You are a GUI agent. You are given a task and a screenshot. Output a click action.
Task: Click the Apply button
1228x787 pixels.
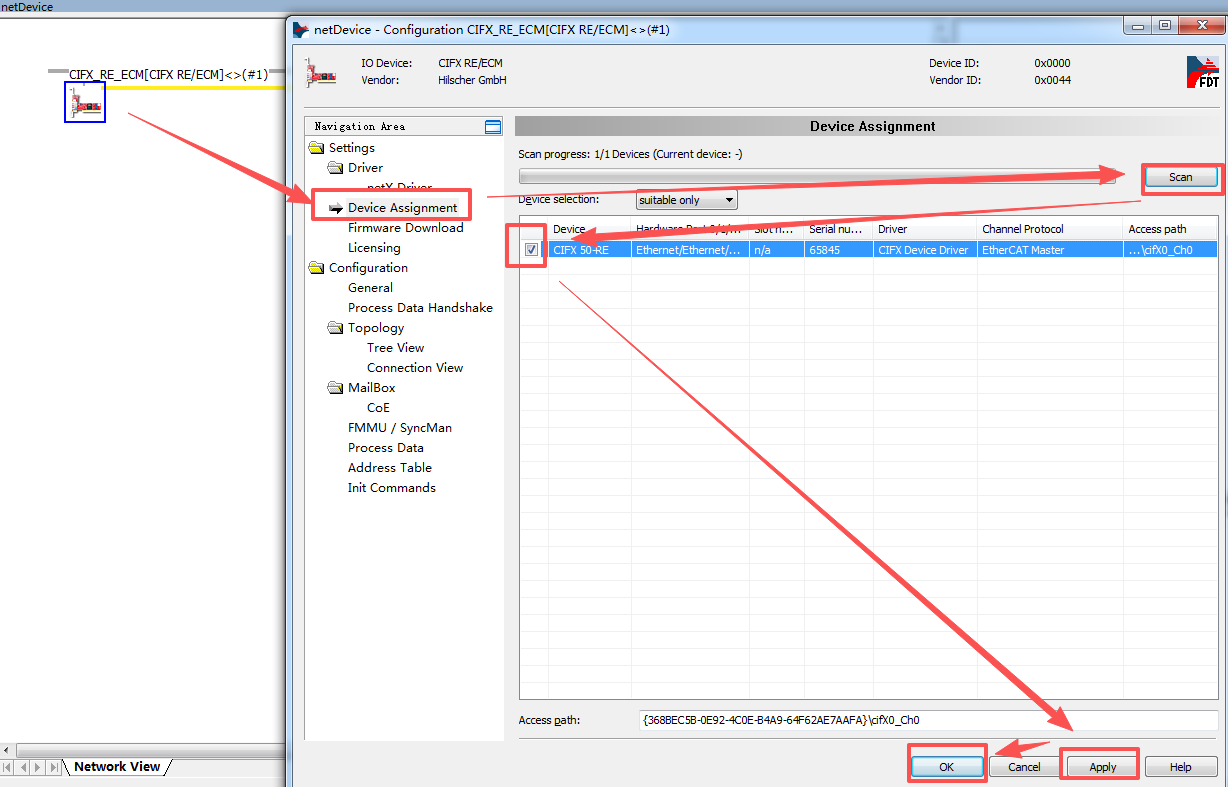pyautogui.click(x=1103, y=767)
